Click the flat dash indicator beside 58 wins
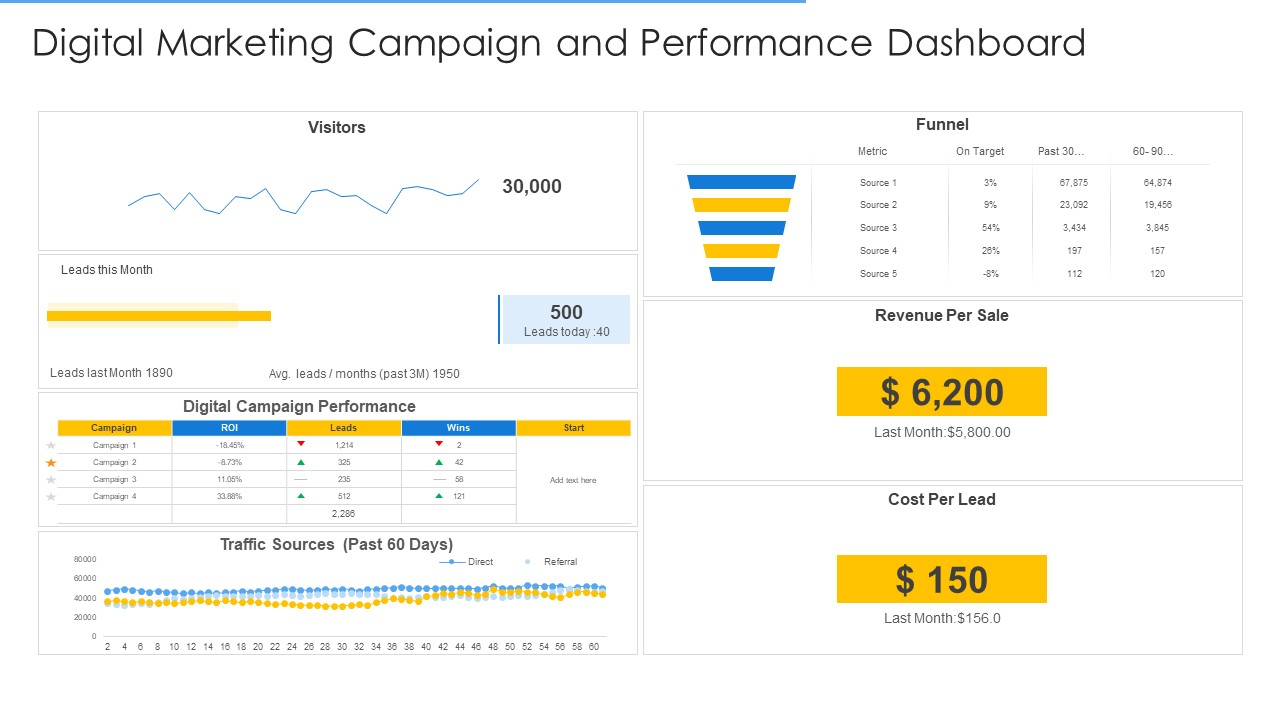1280x720 pixels. [439, 480]
